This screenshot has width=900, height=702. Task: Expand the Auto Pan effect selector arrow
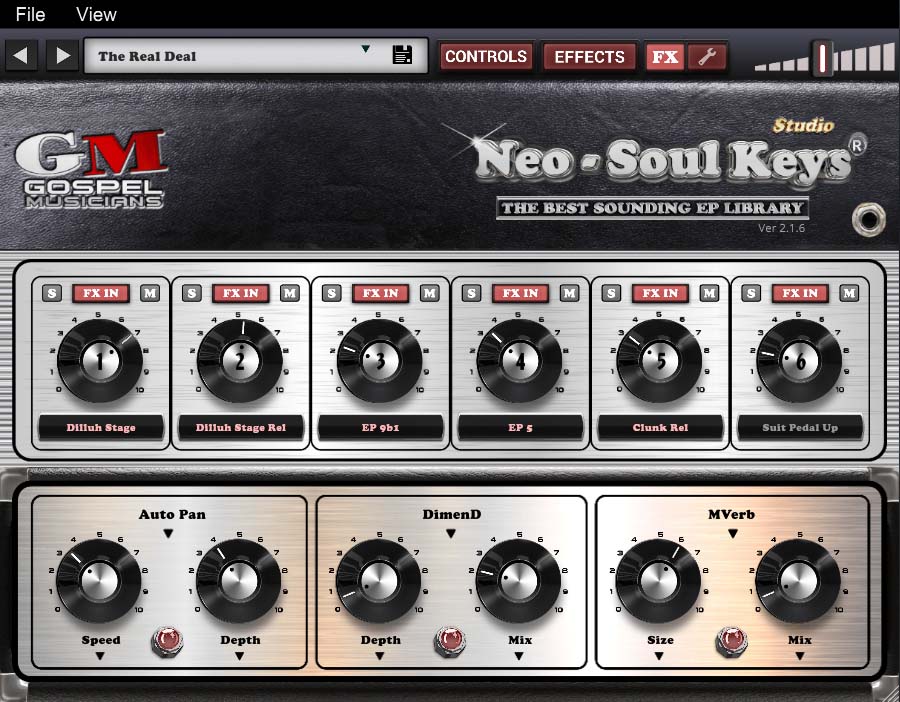[x=168, y=534]
